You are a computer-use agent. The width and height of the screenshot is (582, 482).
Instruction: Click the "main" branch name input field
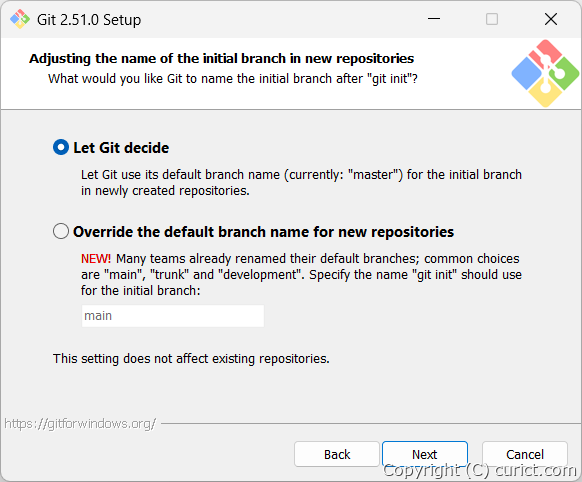[x=173, y=316]
